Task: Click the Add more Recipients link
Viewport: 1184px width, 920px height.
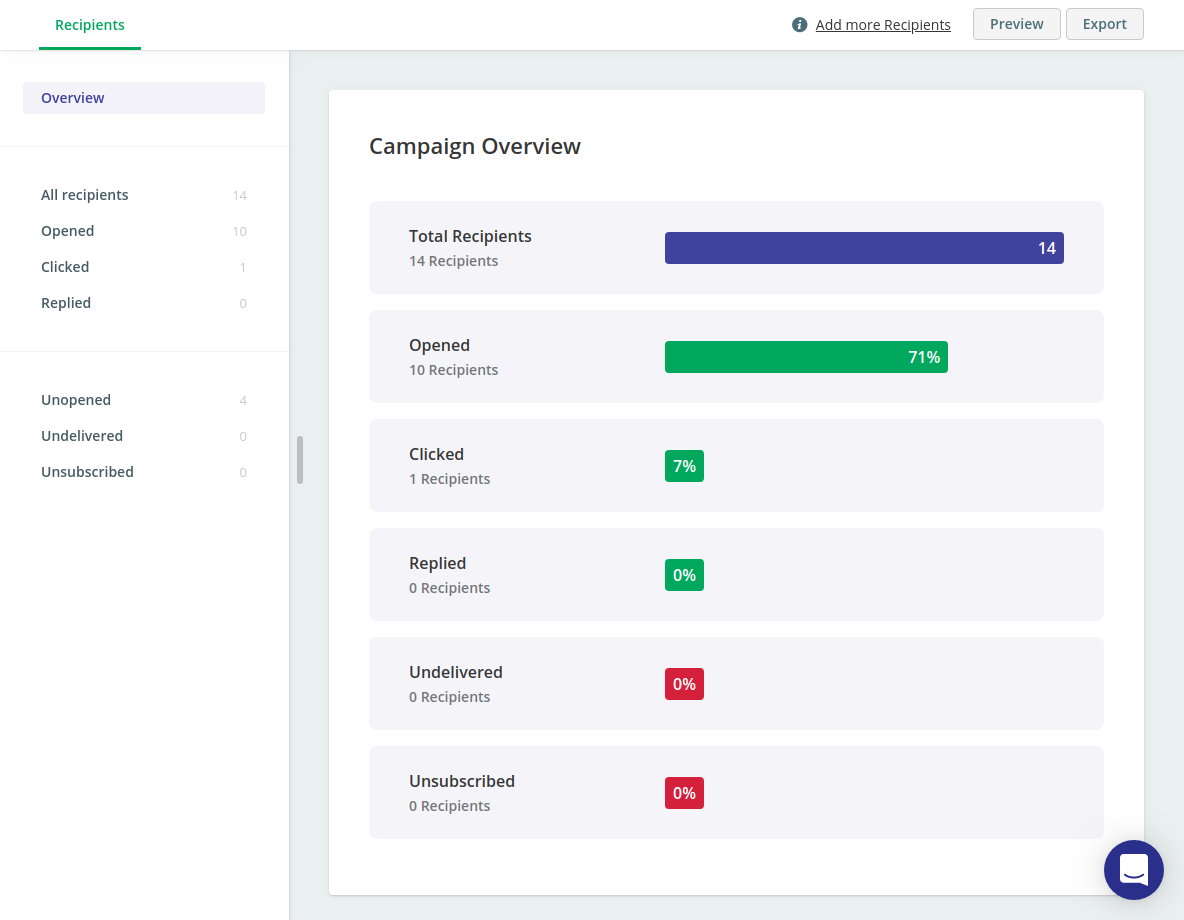Action: click(883, 25)
